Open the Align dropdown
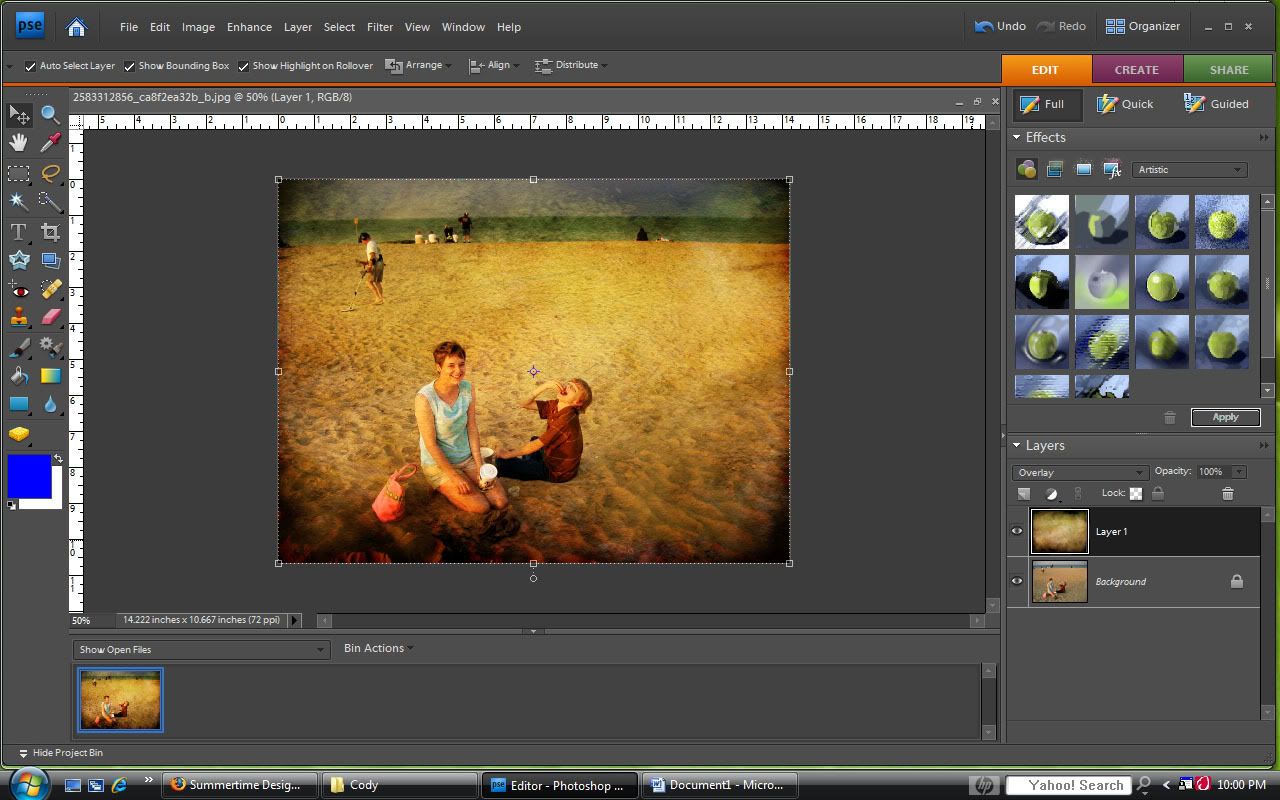The image size is (1280, 800). [495, 65]
